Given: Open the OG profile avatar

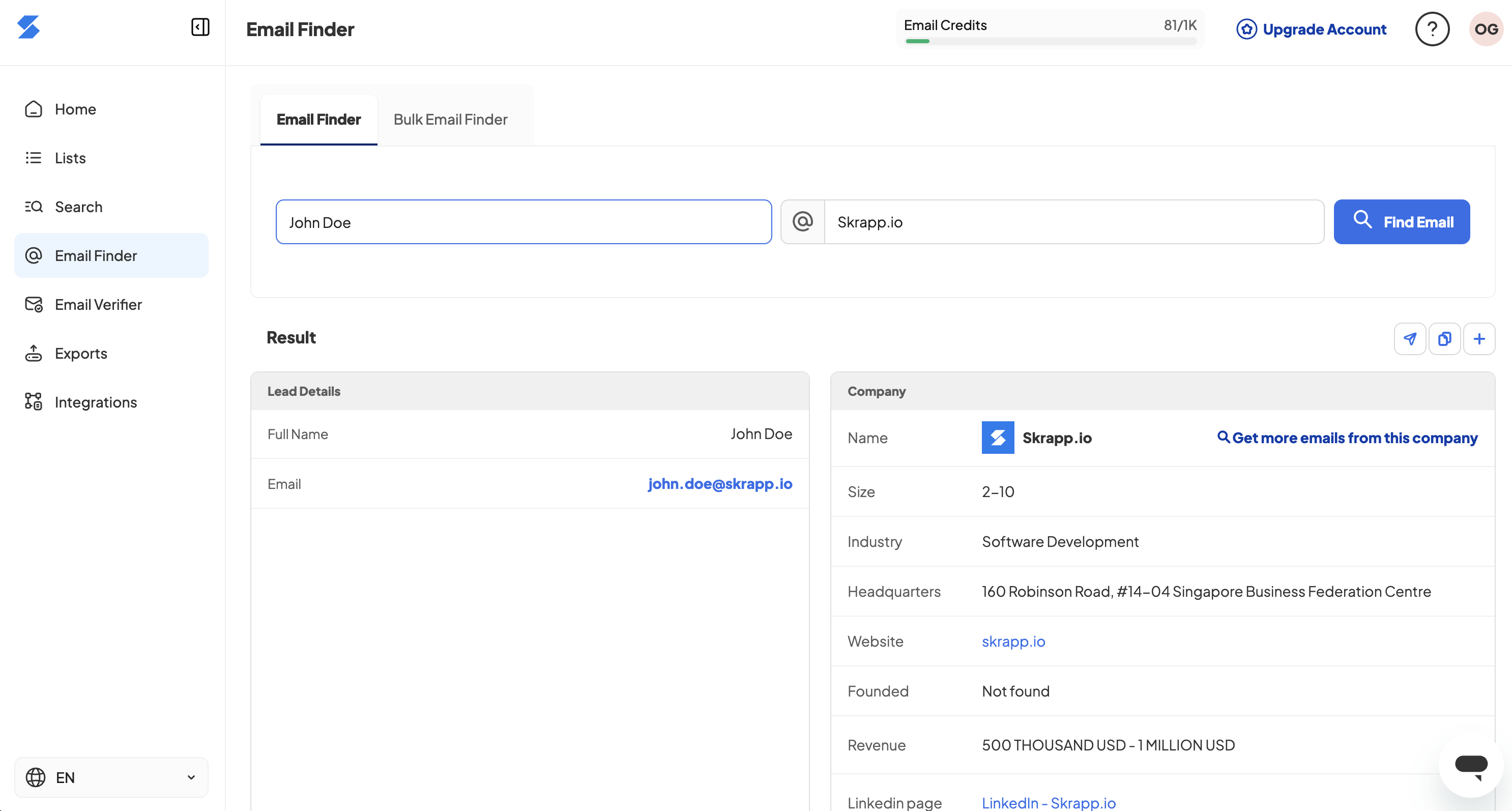Looking at the screenshot, I should click(x=1486, y=29).
